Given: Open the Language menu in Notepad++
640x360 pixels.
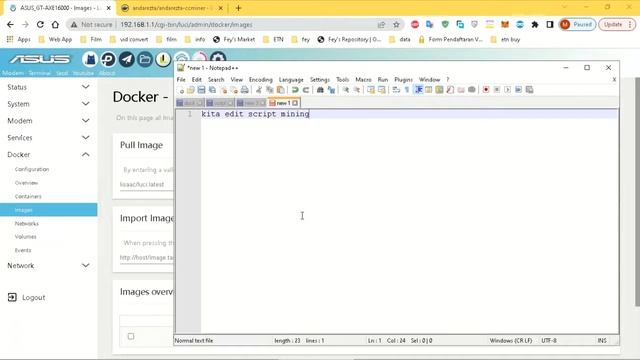Looking at the screenshot, I should point(291,80).
